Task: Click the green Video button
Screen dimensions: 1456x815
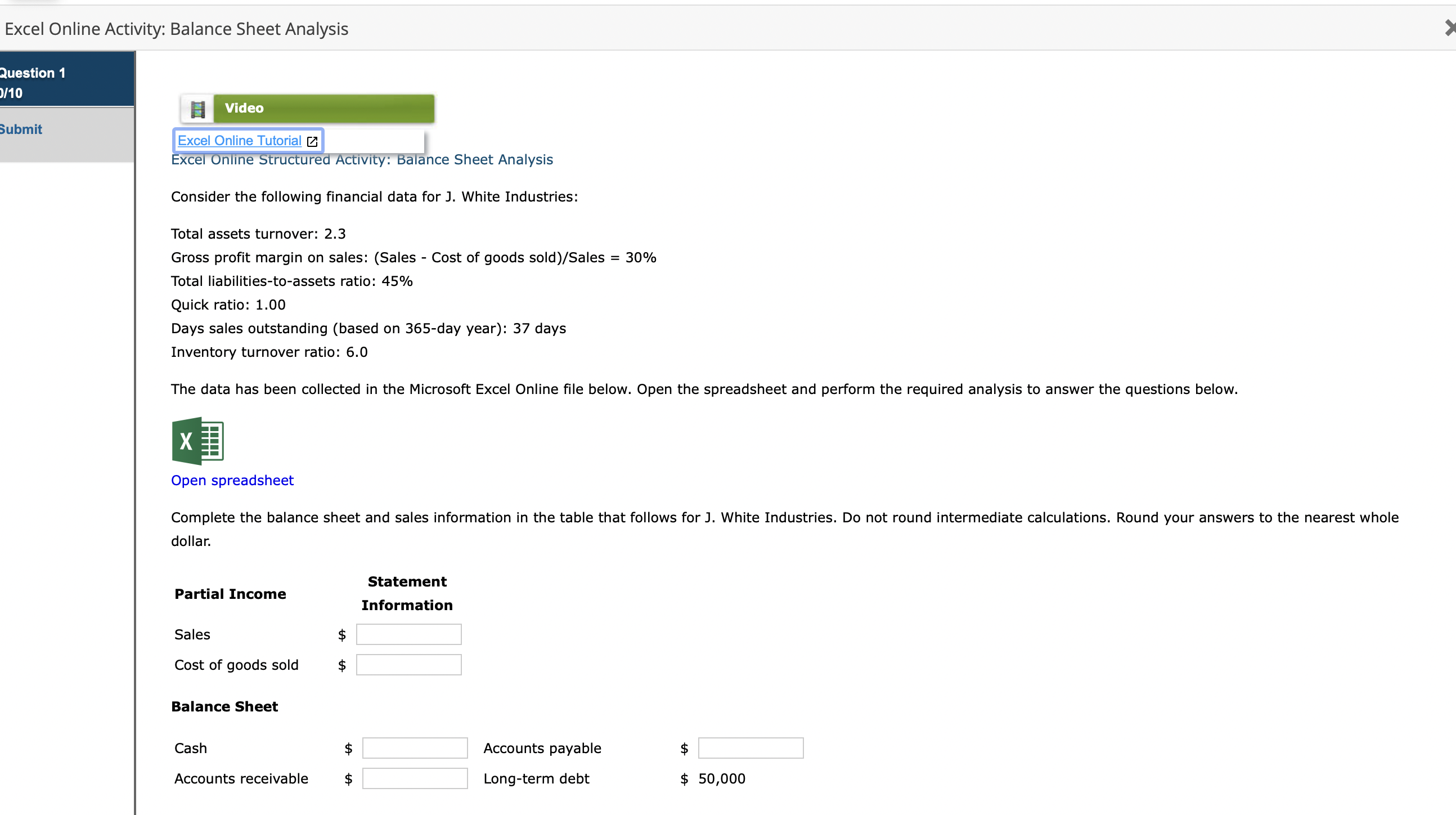Action: 323,108
